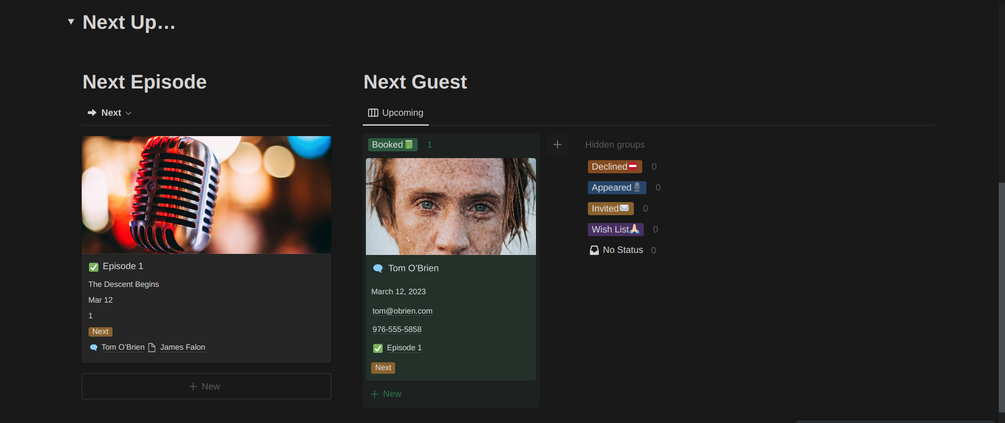
Task: Click the speech bubble icon next to Tom O'Brien title
Action: 378,269
